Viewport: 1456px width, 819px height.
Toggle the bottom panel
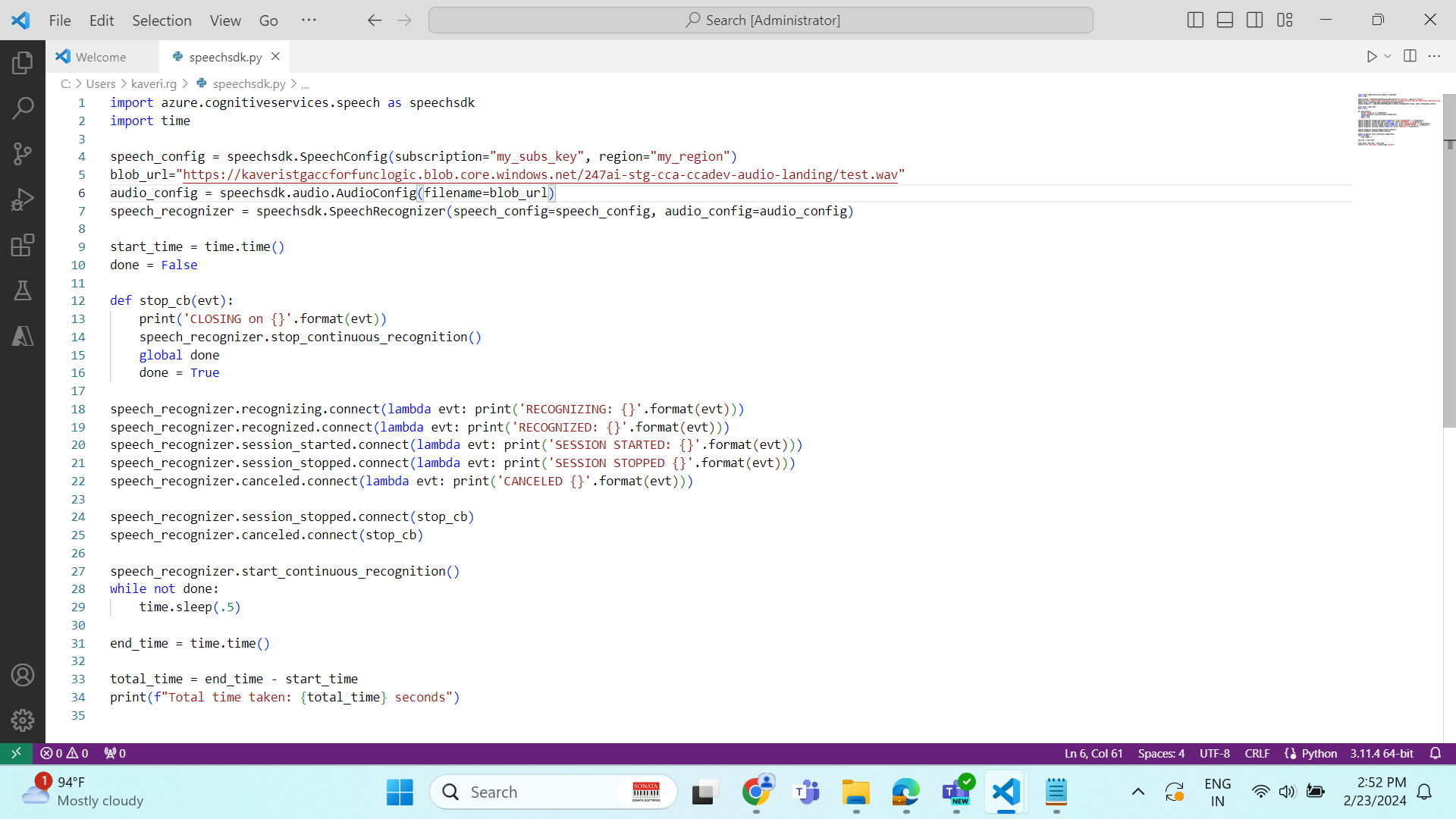(1225, 20)
